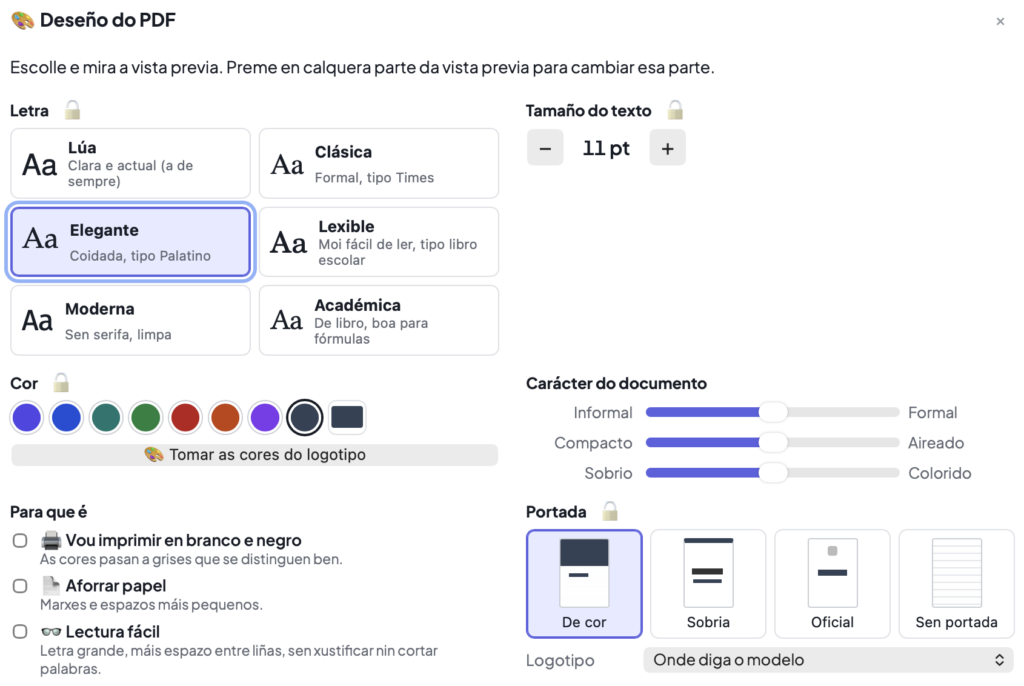Viewport: 1024px width, 686px height.
Task: Select the purple color swatch
Action: (x=265, y=417)
